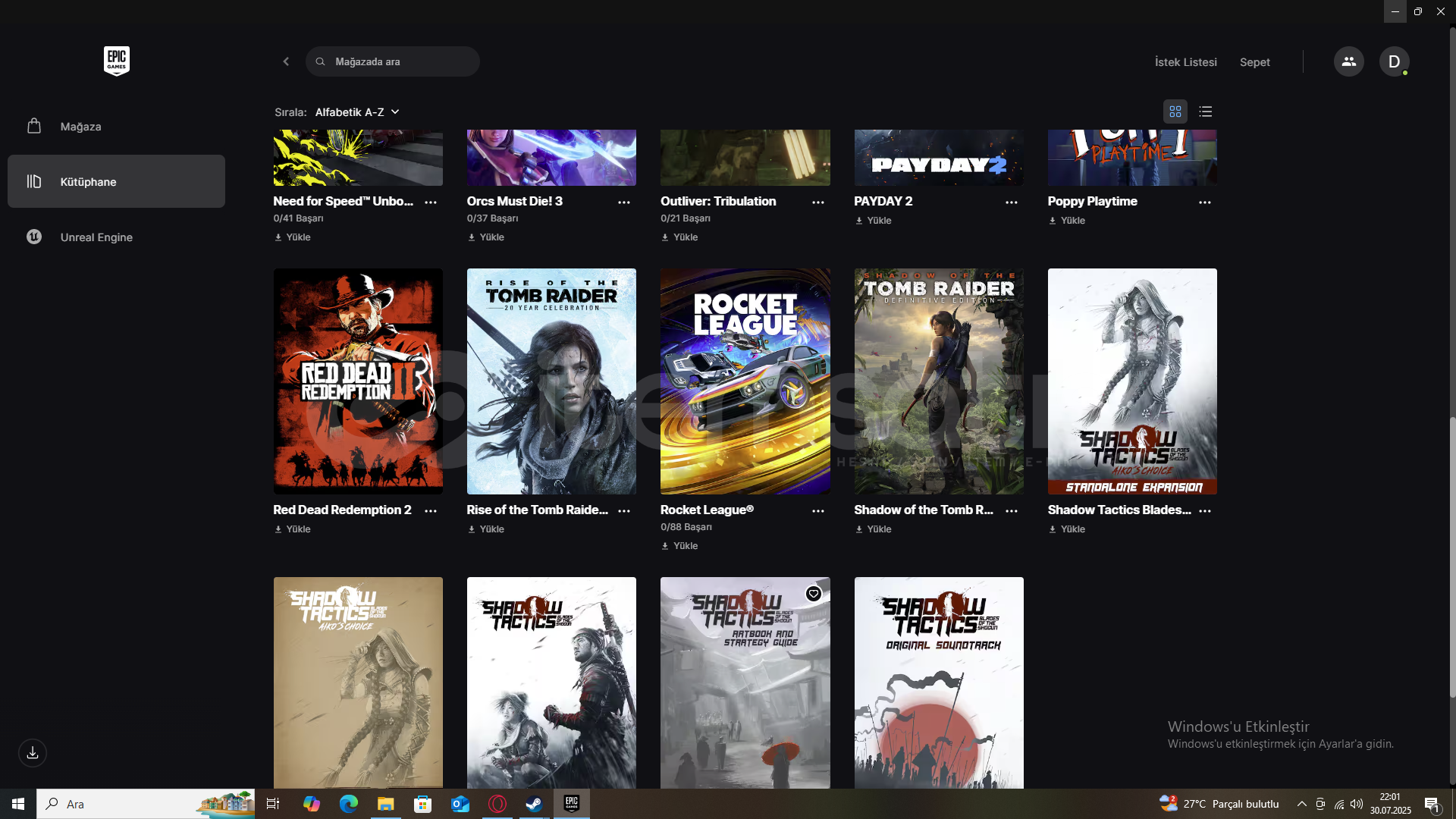Click Yükle under Need for Speed Unbound
Image resolution: width=1456 pixels, height=819 pixels.
(293, 237)
